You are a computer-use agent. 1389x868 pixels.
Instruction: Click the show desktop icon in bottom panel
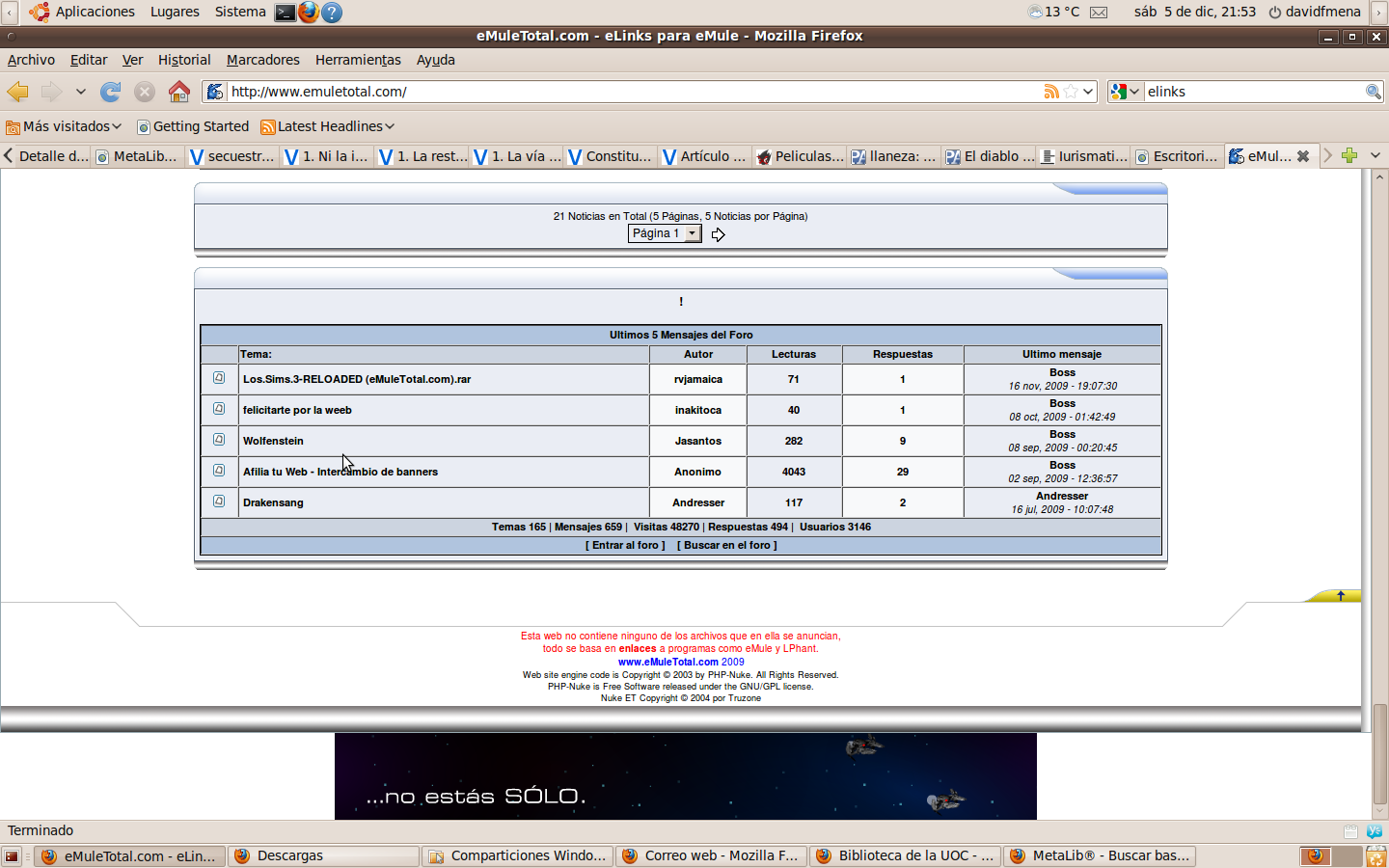(x=12, y=856)
